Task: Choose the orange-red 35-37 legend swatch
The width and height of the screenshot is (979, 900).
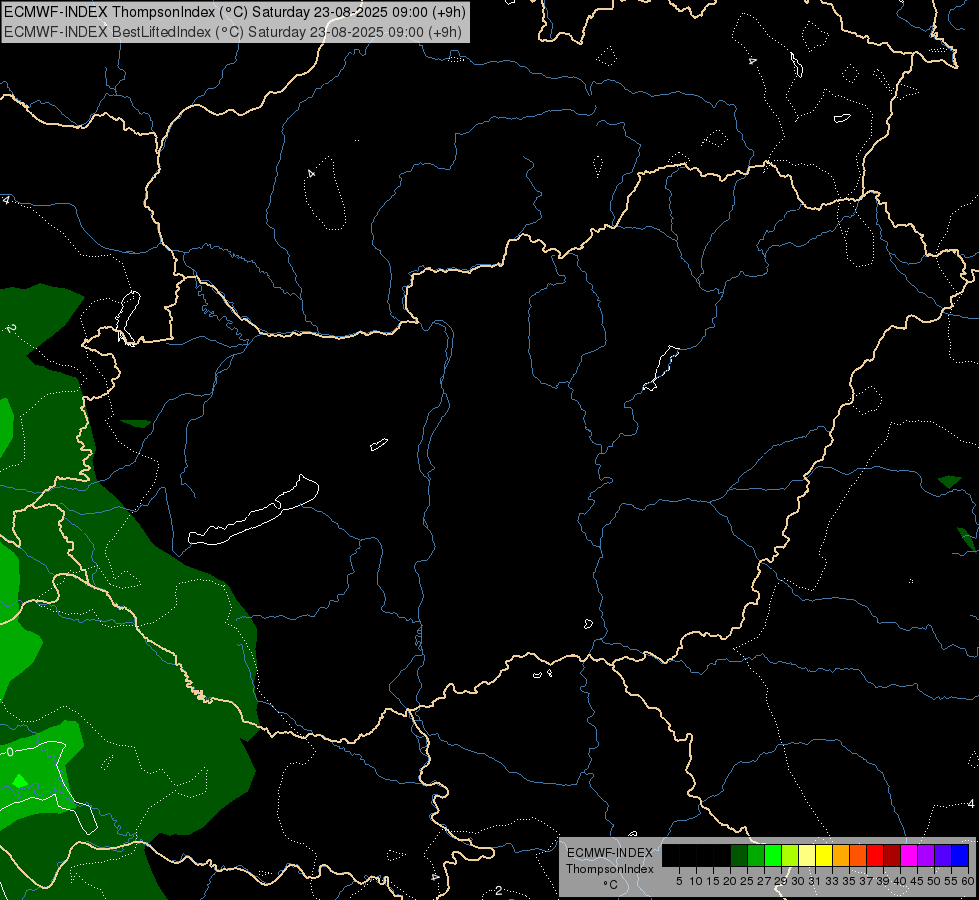Action: pos(858,855)
